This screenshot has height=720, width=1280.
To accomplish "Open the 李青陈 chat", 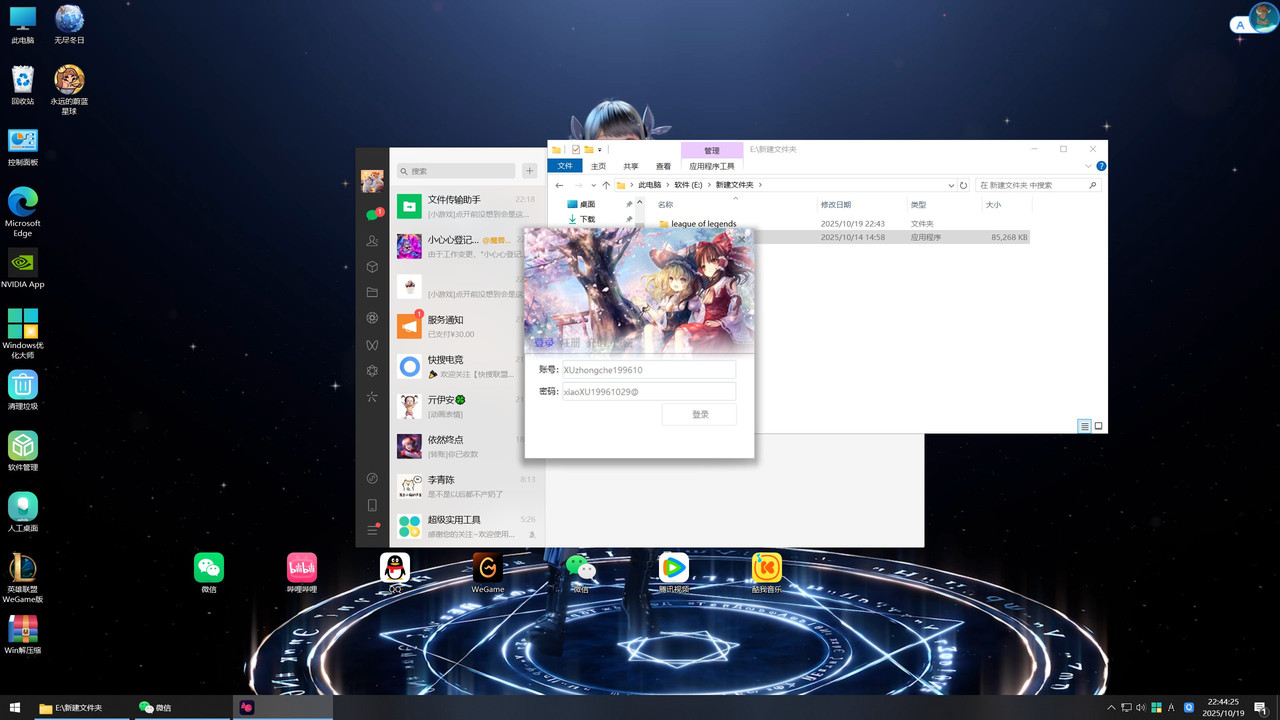I will [x=467, y=487].
